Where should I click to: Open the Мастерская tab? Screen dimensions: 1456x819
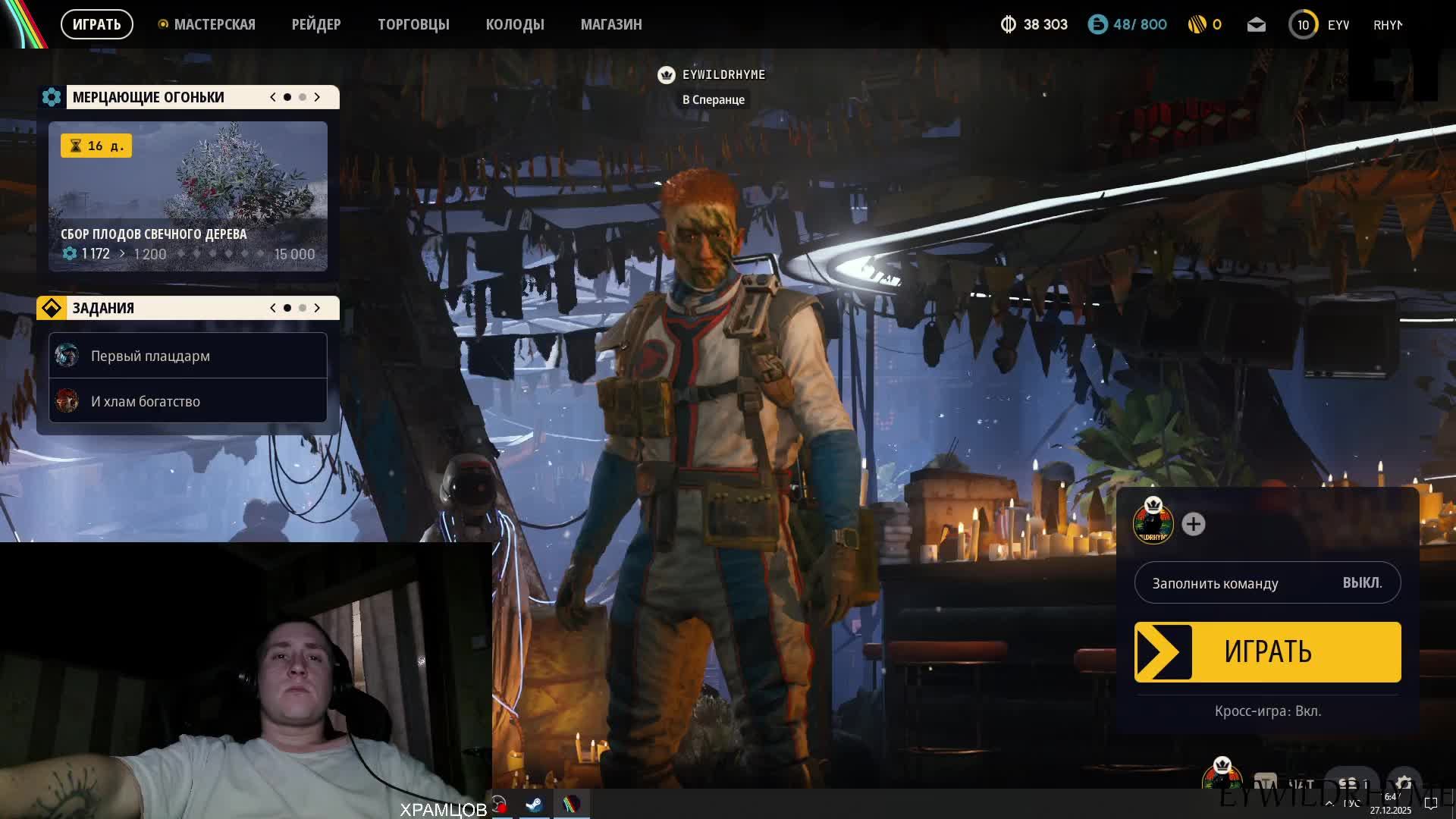pos(214,24)
